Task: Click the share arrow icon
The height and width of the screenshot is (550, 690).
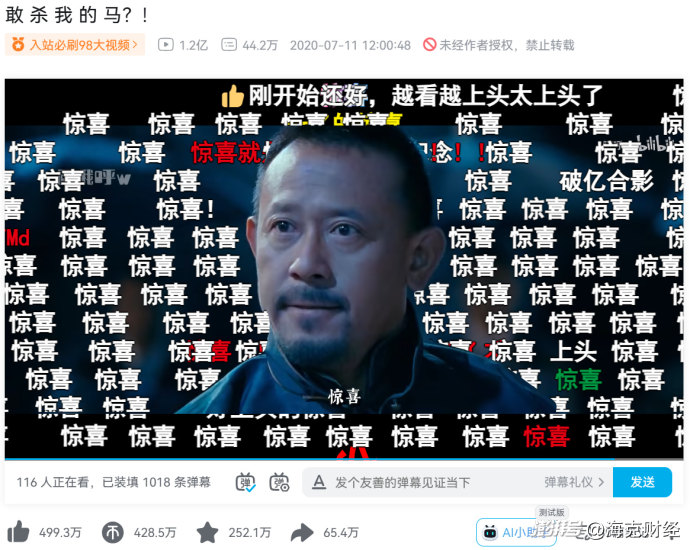Action: click(302, 533)
